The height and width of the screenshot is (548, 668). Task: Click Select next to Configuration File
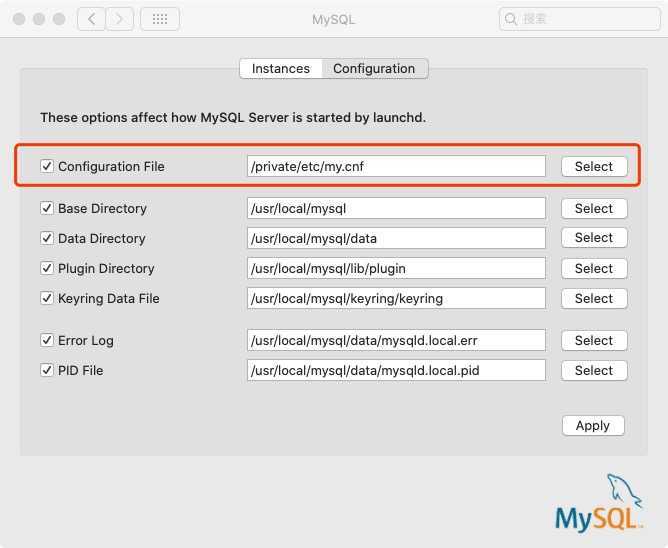coord(594,166)
